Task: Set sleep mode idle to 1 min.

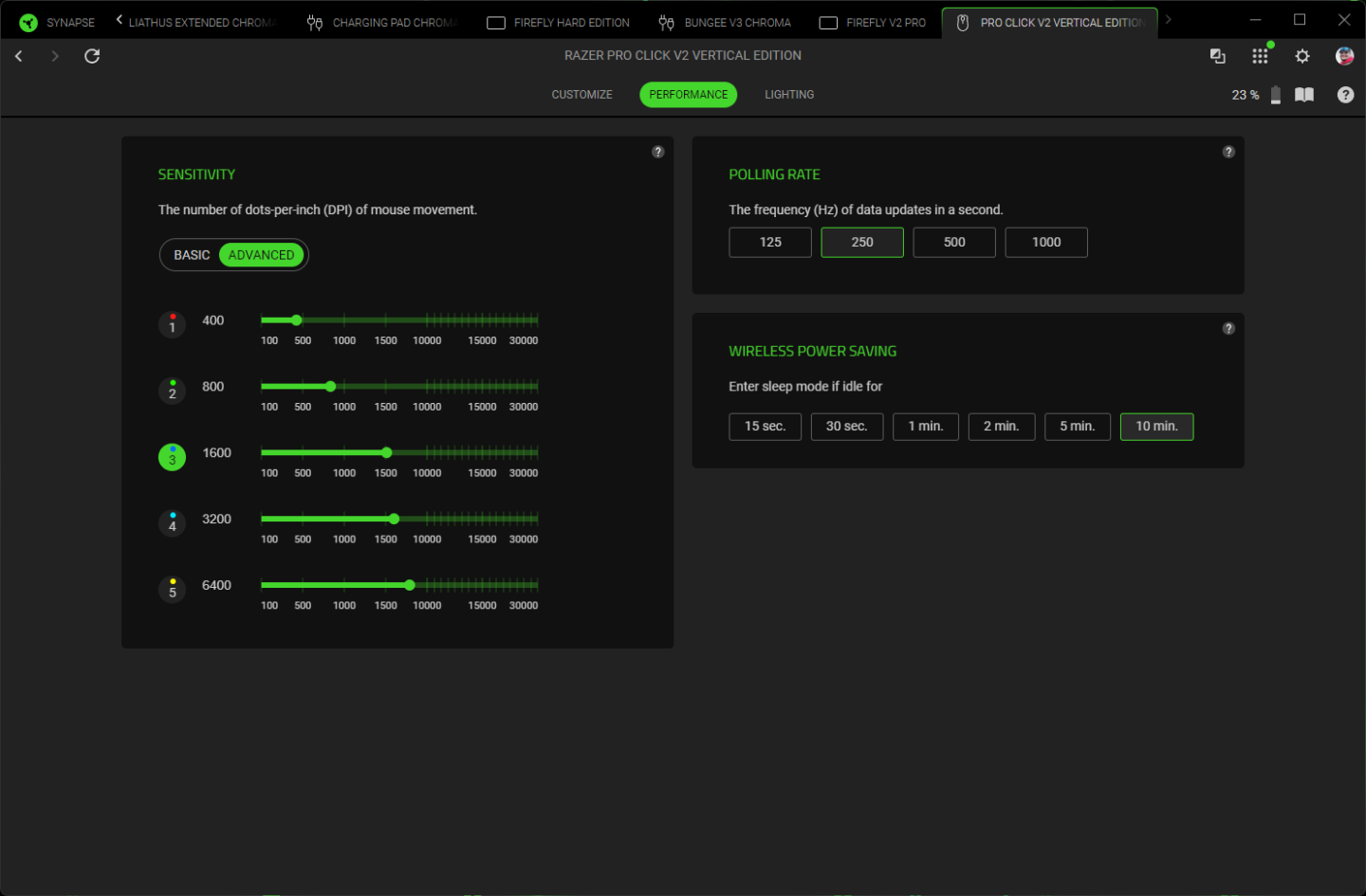Action: coord(926,427)
